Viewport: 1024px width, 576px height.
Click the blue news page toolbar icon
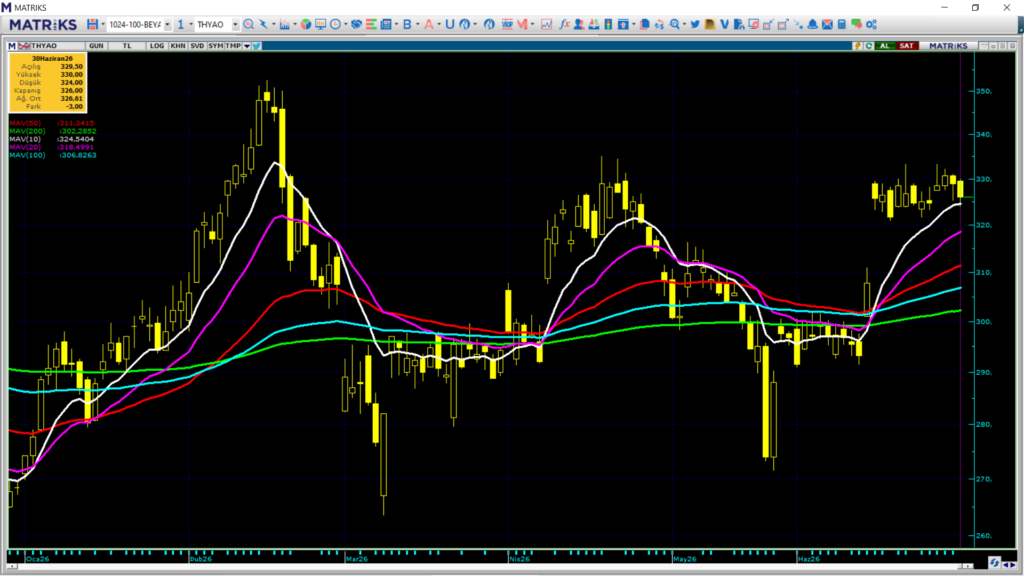386,24
